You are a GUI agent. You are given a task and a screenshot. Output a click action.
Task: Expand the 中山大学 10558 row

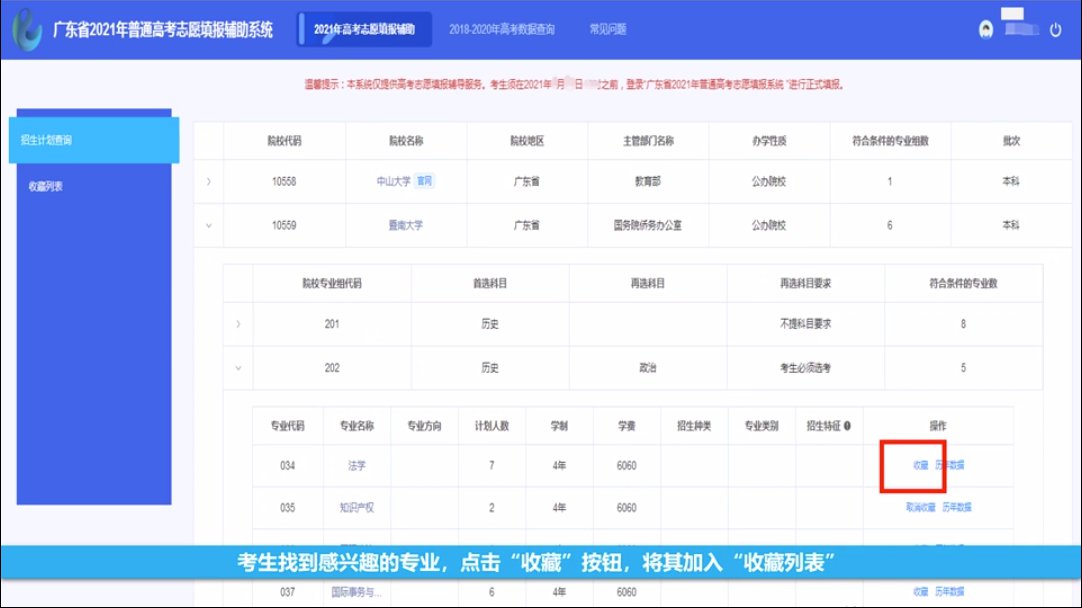[208, 182]
